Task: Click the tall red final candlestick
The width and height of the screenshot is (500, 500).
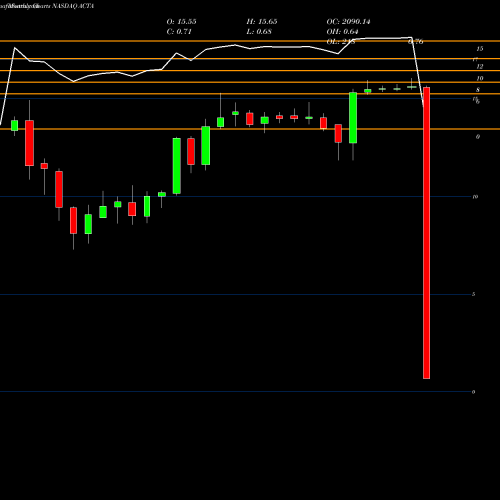Action: pyautogui.click(x=426, y=233)
